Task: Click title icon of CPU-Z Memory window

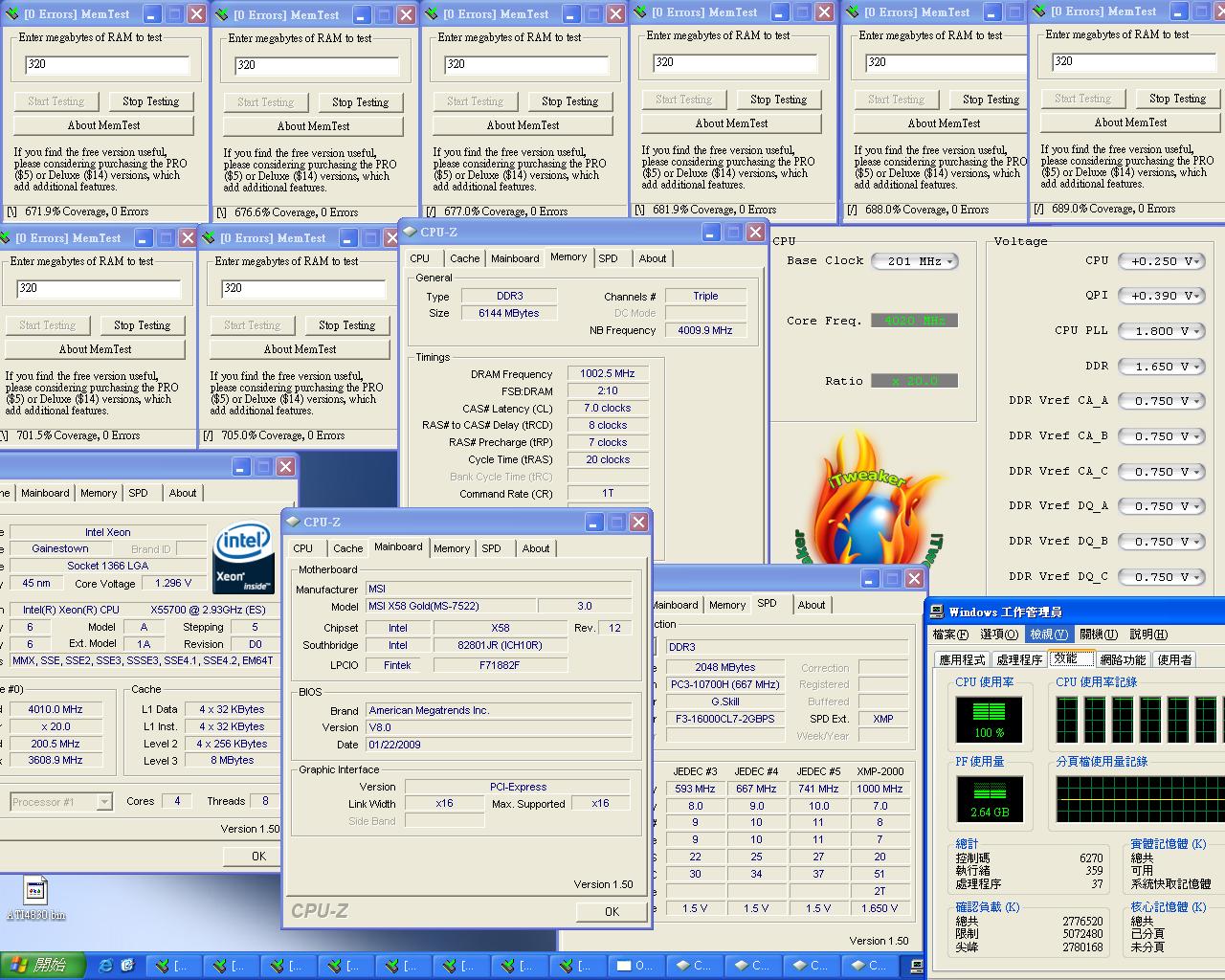Action: click(410, 232)
